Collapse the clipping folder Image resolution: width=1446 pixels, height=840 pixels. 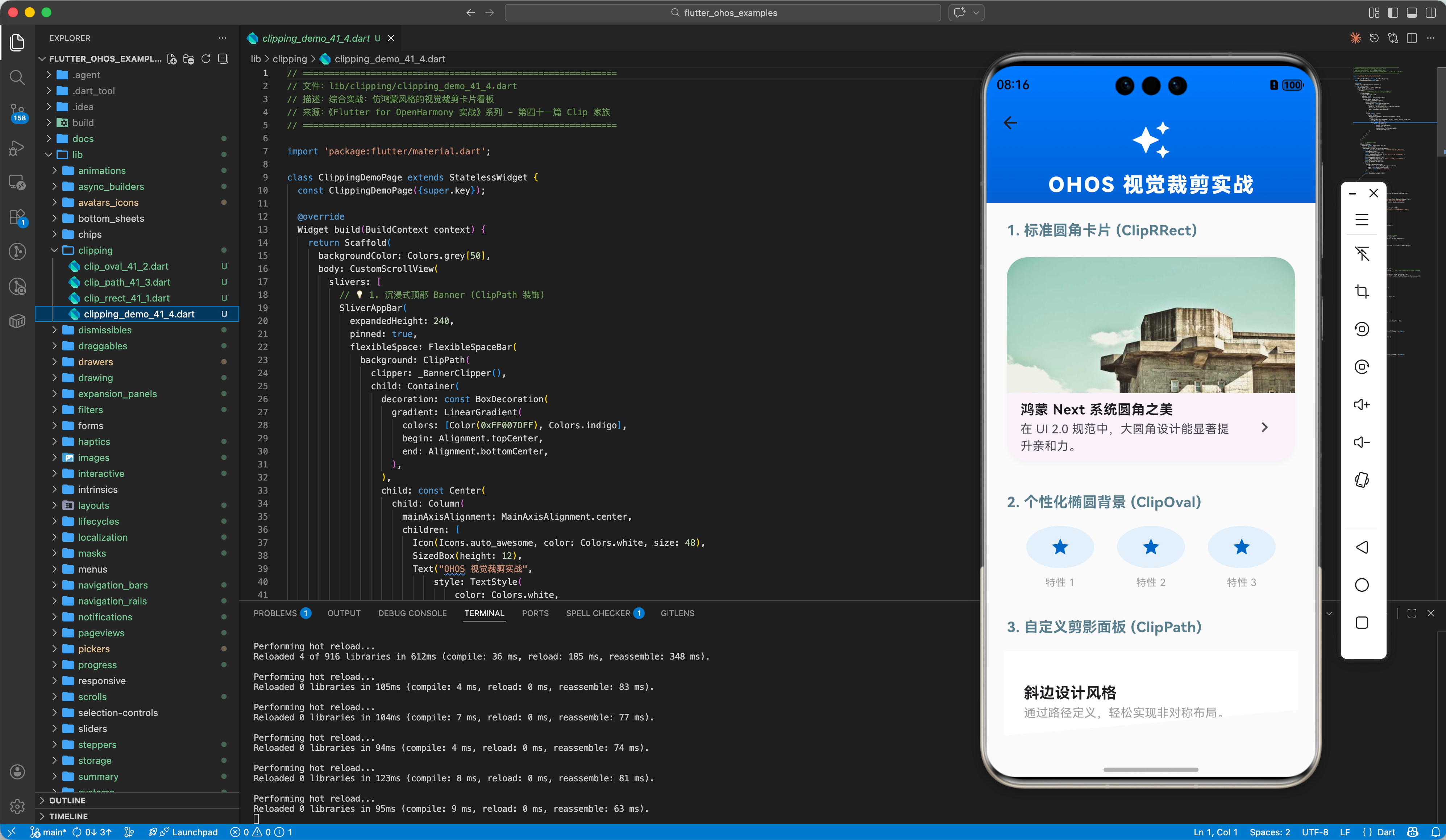[x=95, y=250]
